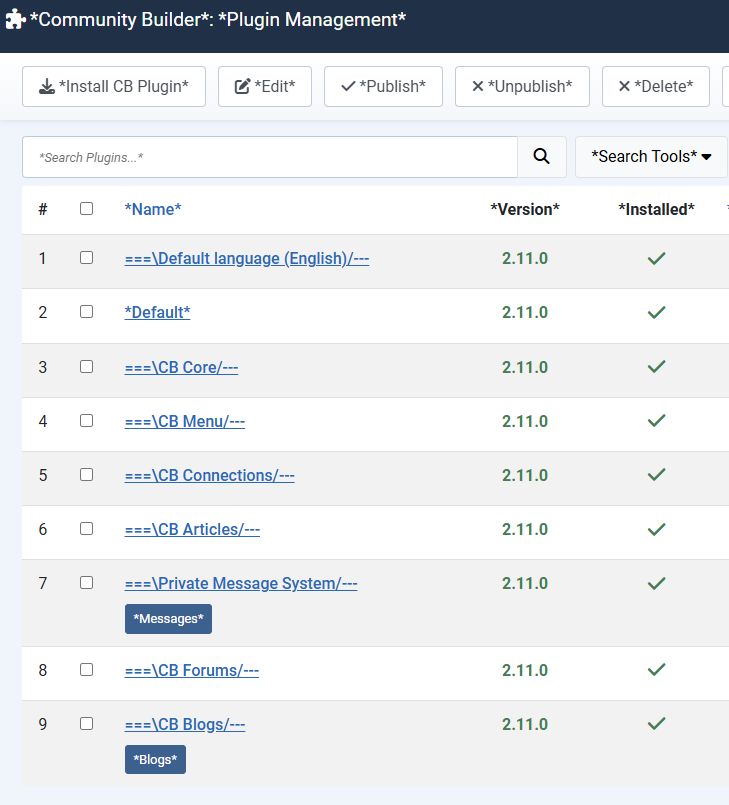This screenshot has width=729, height=805.
Task: Toggle the select-all checkbox in header
Action: pyautogui.click(x=86, y=209)
